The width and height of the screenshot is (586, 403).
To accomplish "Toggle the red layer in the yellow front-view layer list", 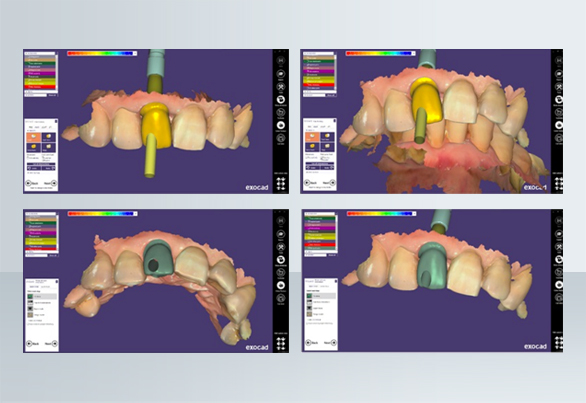I will 40,87.
